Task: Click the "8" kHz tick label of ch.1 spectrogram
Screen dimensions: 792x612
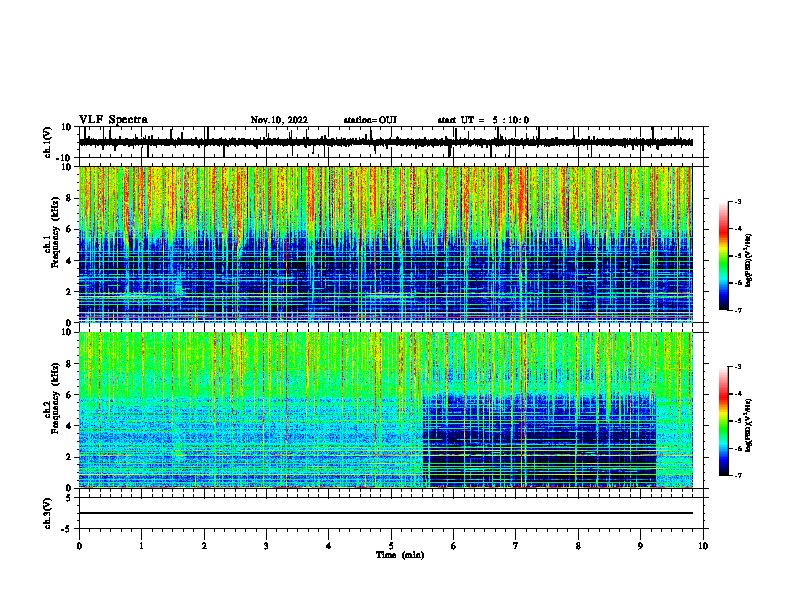Action: (69, 198)
